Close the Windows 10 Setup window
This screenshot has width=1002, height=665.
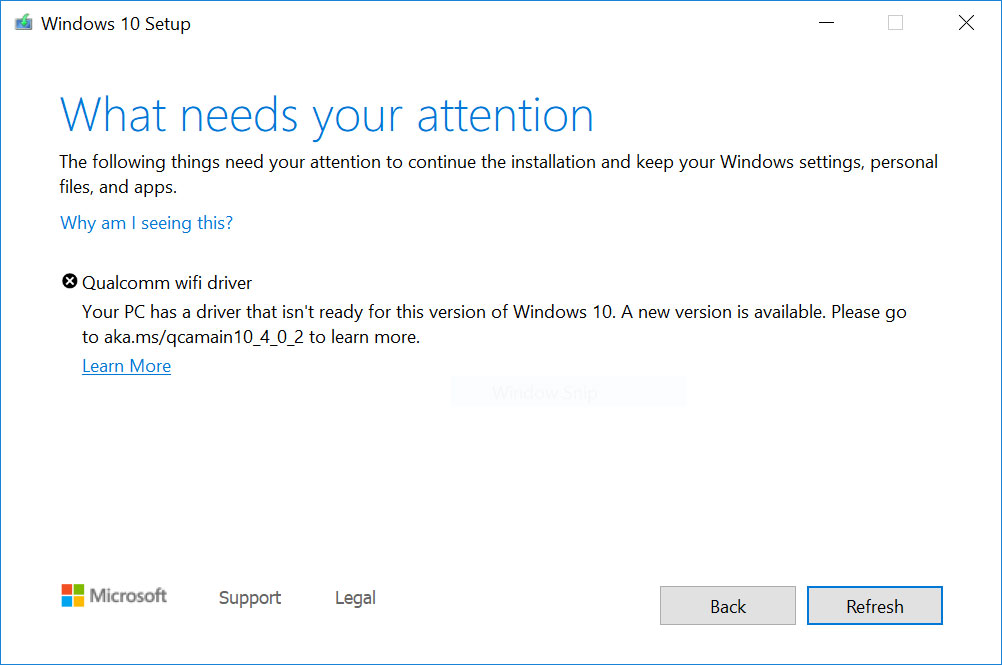tap(966, 23)
